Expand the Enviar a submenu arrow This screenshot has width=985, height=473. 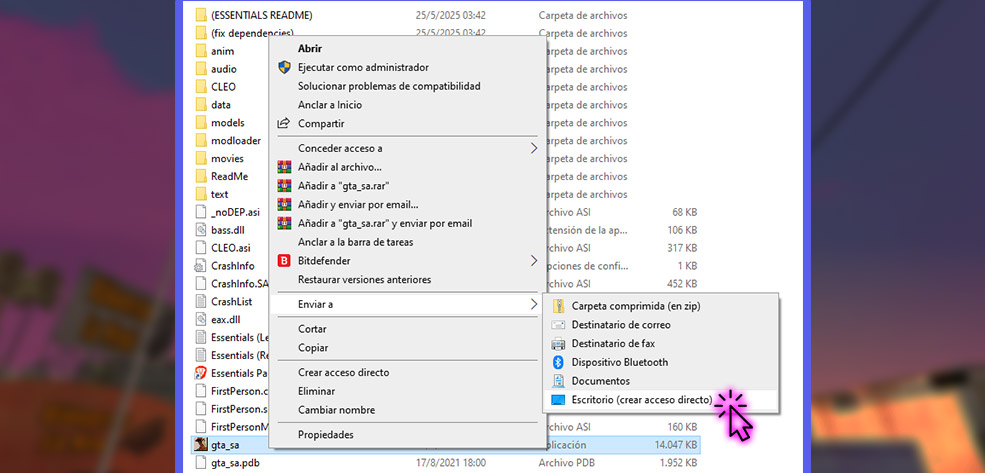point(534,304)
